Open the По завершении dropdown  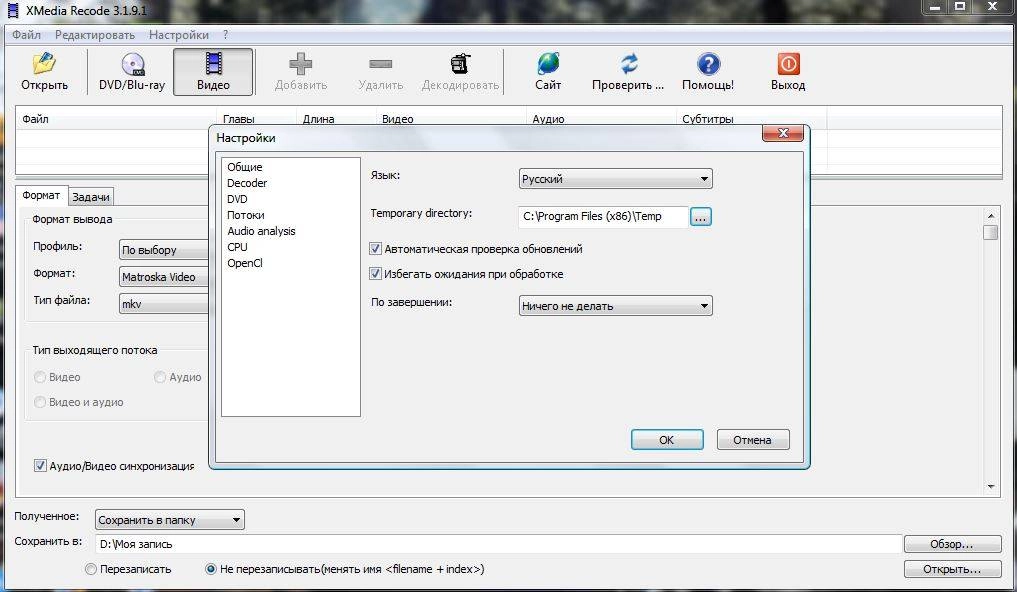616,306
